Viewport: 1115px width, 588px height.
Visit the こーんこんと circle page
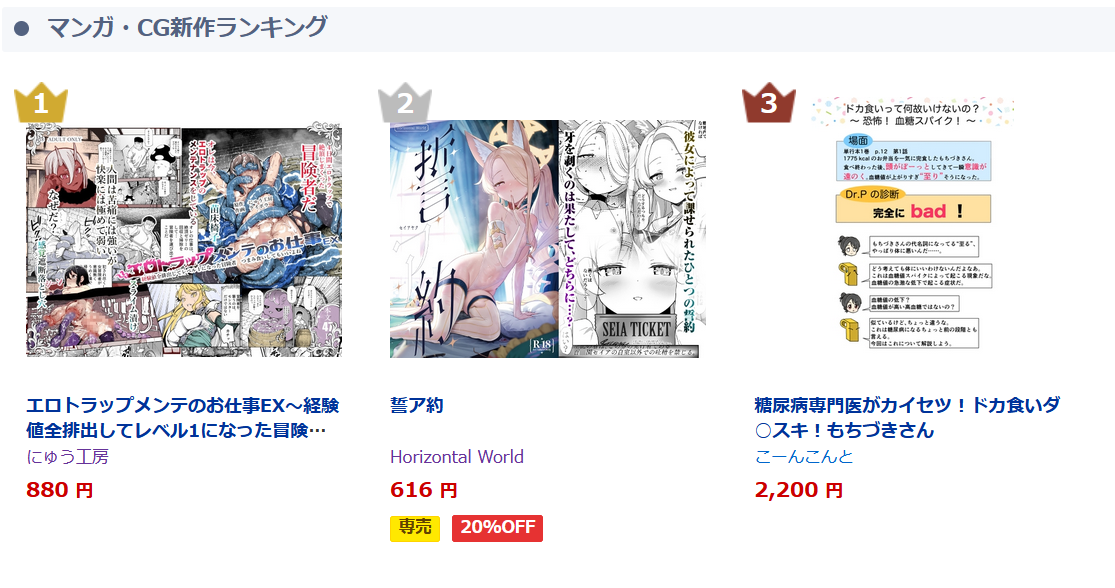(804, 456)
